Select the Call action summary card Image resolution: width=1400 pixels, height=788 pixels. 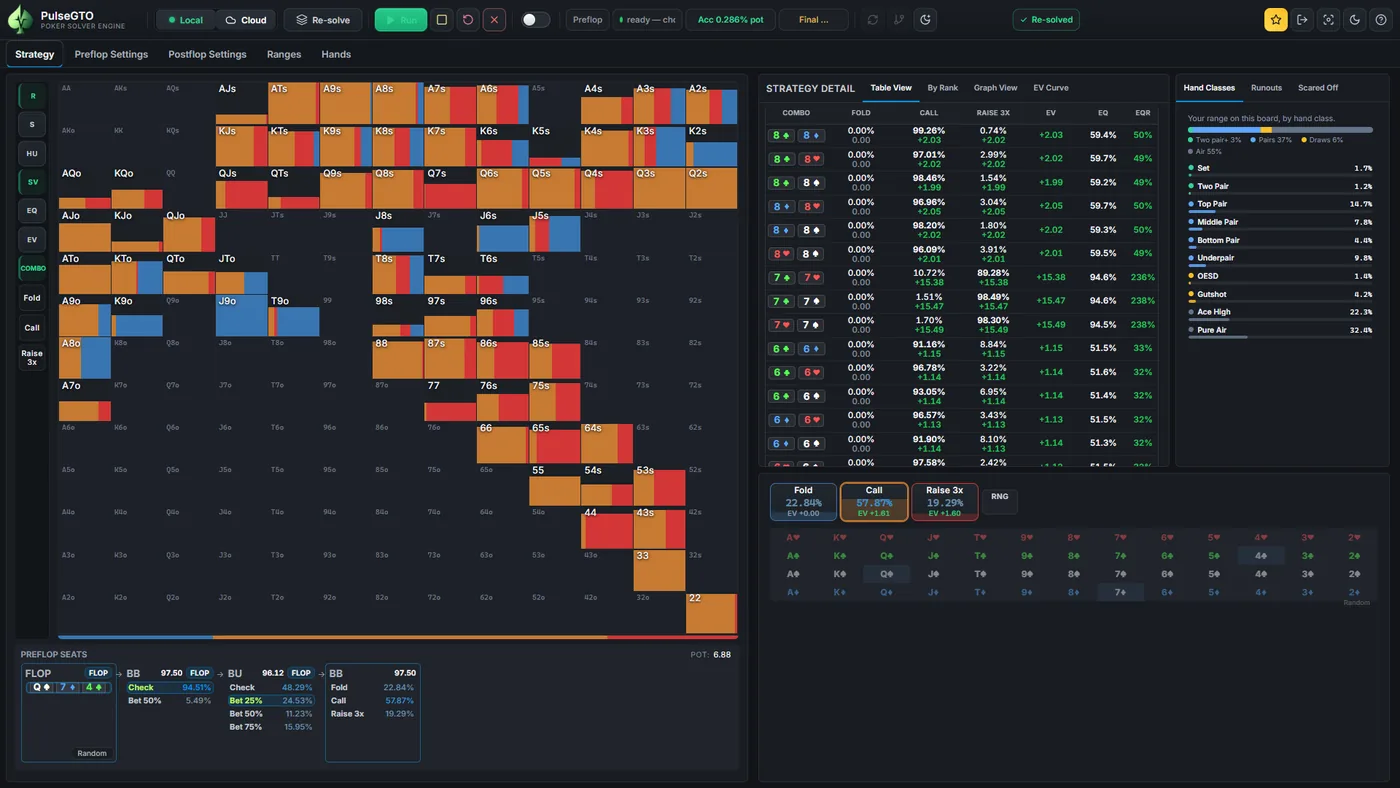click(x=874, y=502)
